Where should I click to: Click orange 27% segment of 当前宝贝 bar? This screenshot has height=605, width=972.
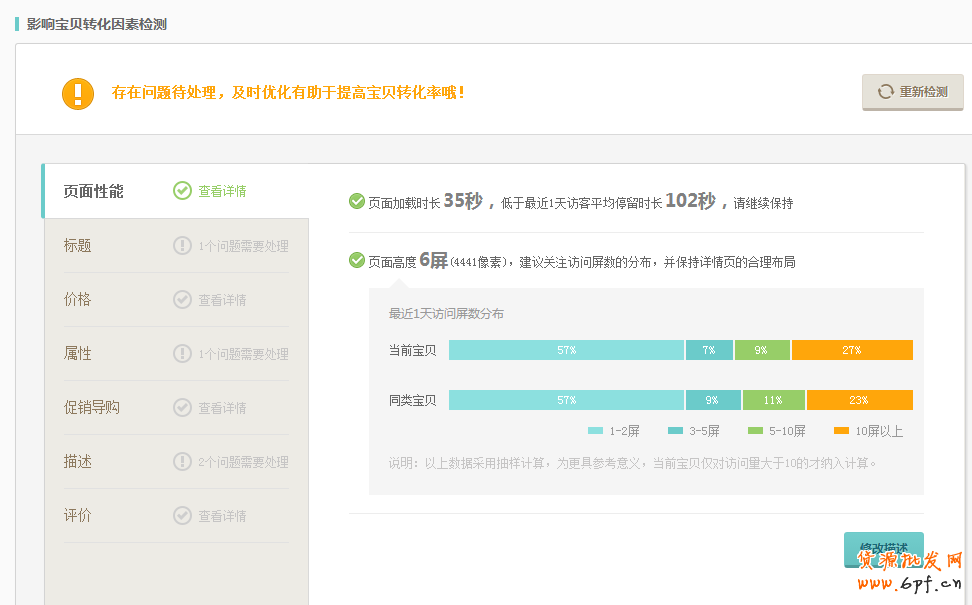click(x=852, y=350)
